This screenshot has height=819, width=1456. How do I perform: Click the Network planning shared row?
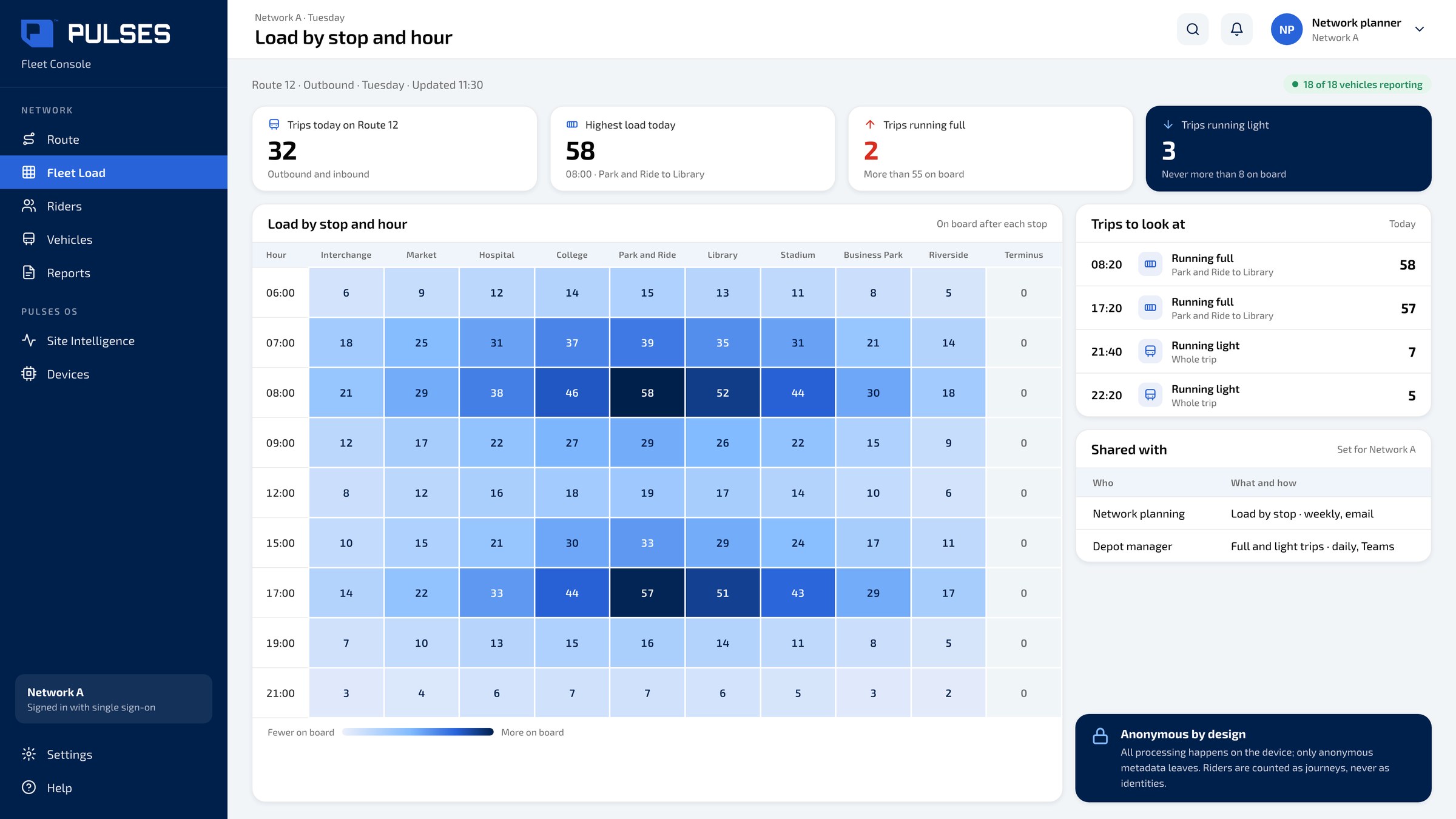point(1253,514)
